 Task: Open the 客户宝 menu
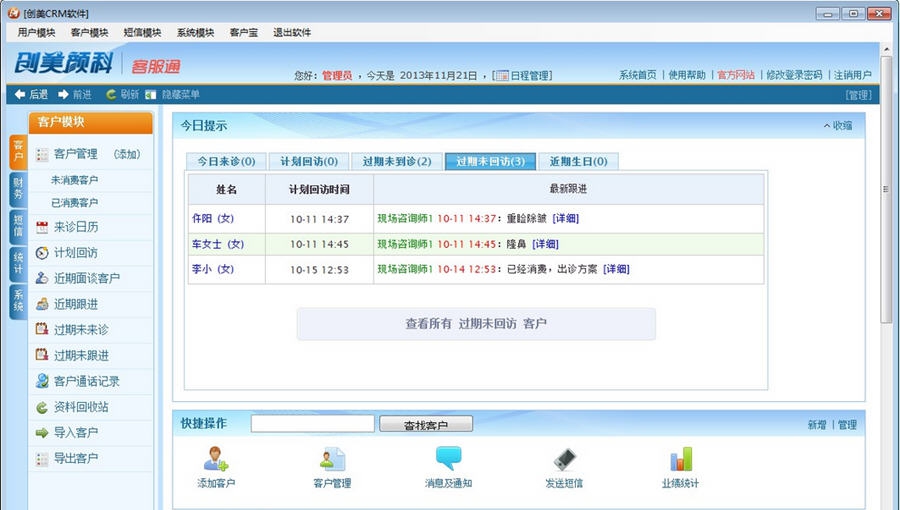[244, 33]
